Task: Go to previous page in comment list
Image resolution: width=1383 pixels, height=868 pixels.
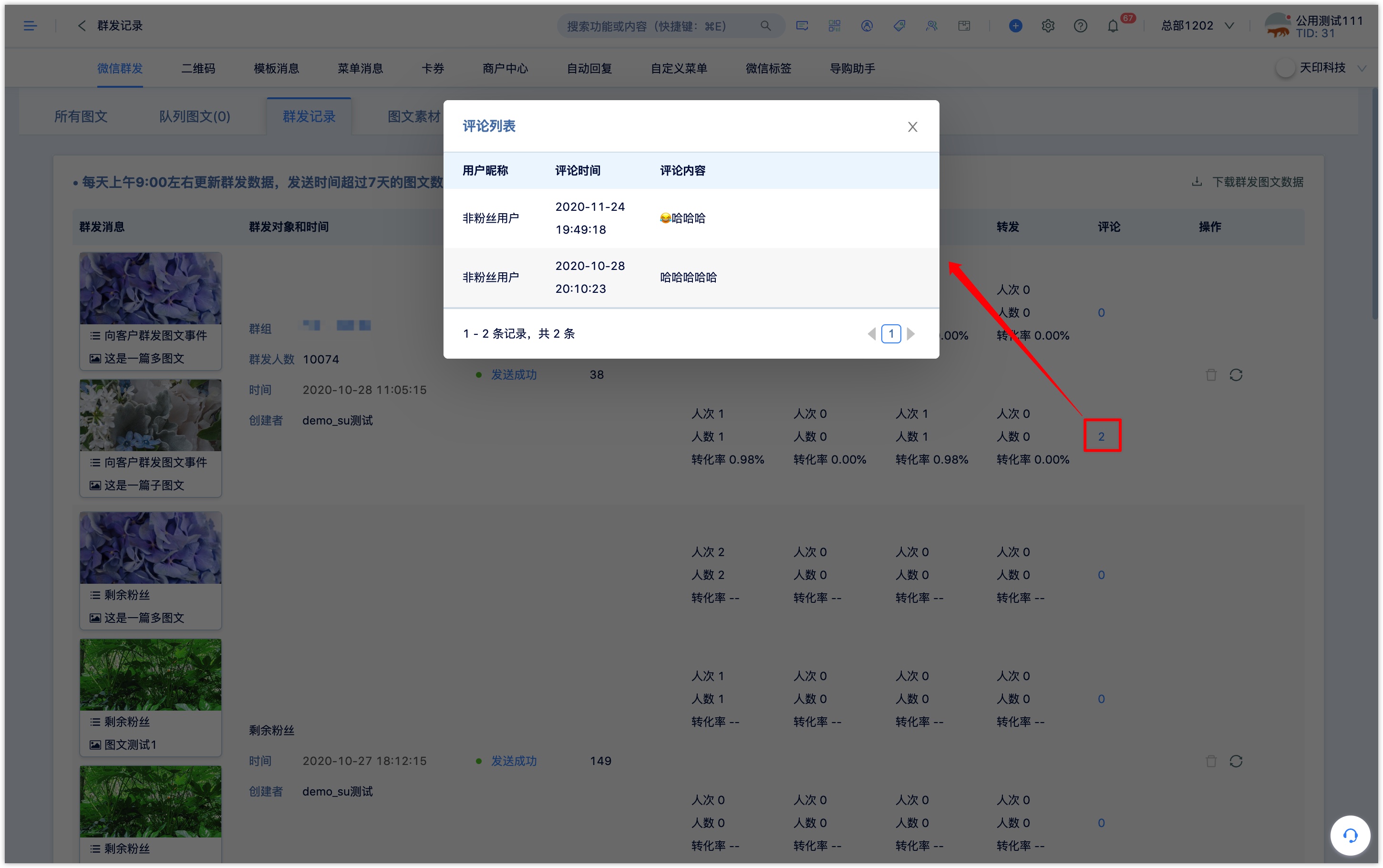Action: tap(872, 333)
